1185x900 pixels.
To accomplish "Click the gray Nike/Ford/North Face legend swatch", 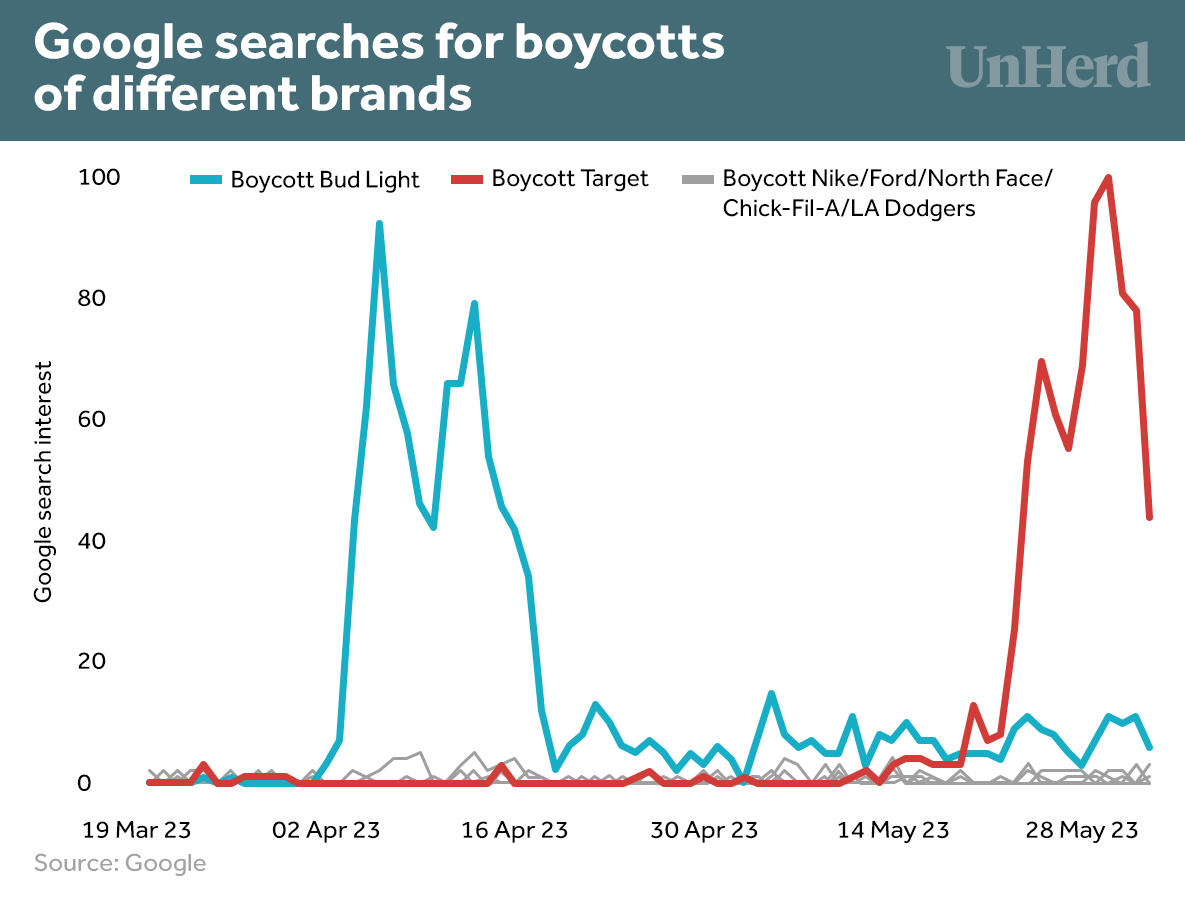I will 697,180.
